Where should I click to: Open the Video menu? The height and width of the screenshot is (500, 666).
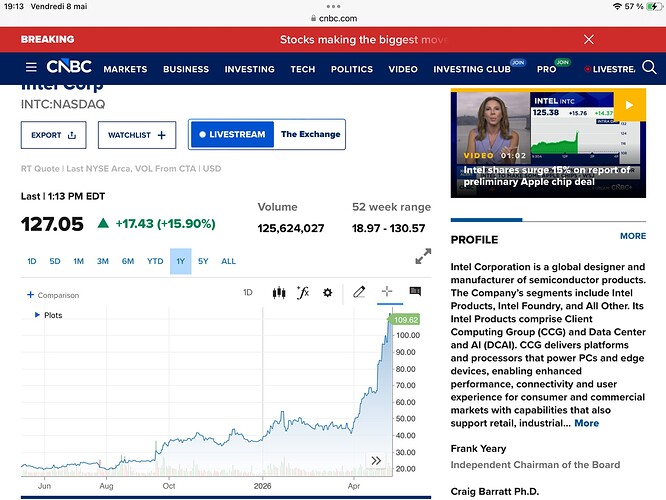tap(403, 69)
